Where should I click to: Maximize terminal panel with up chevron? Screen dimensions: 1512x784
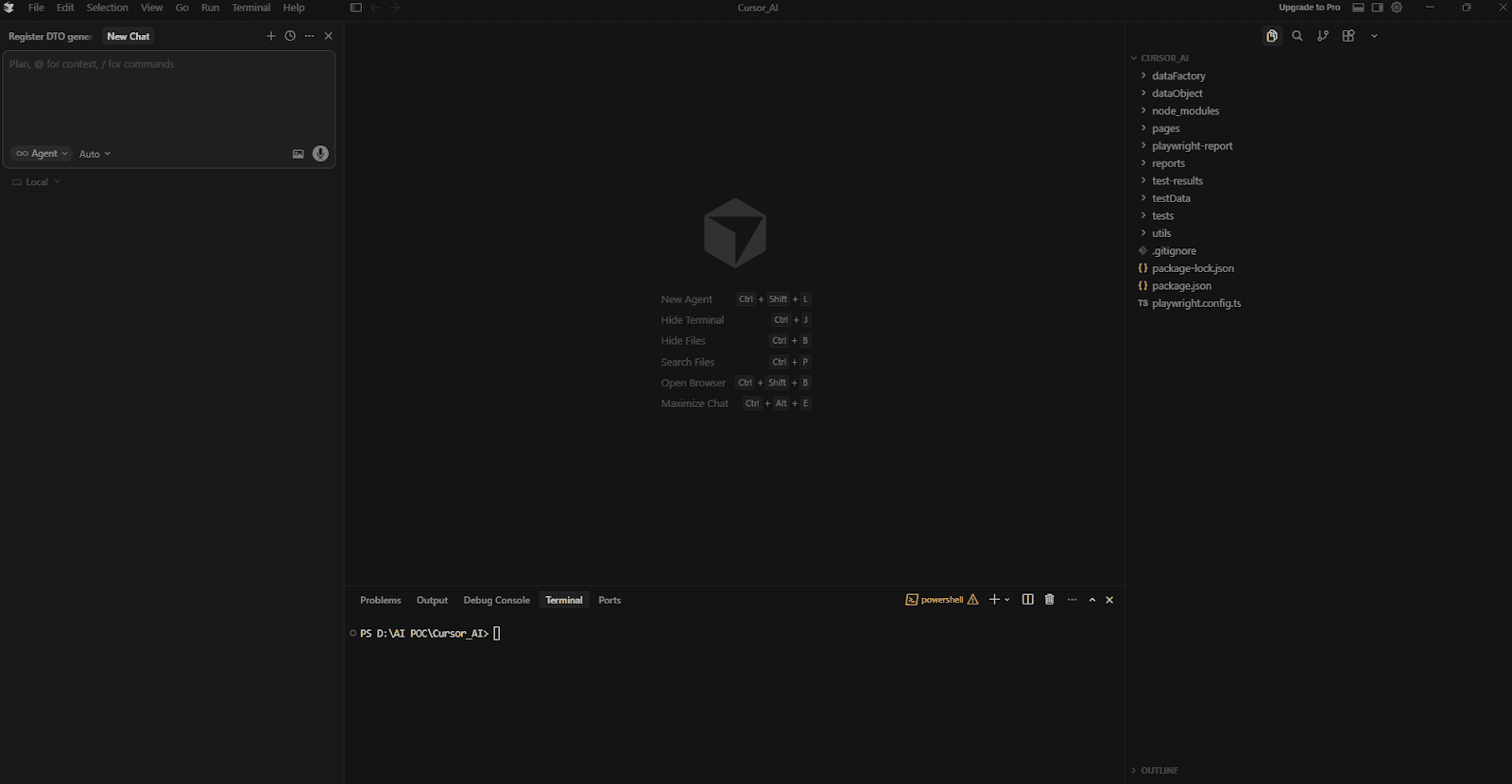coord(1091,600)
